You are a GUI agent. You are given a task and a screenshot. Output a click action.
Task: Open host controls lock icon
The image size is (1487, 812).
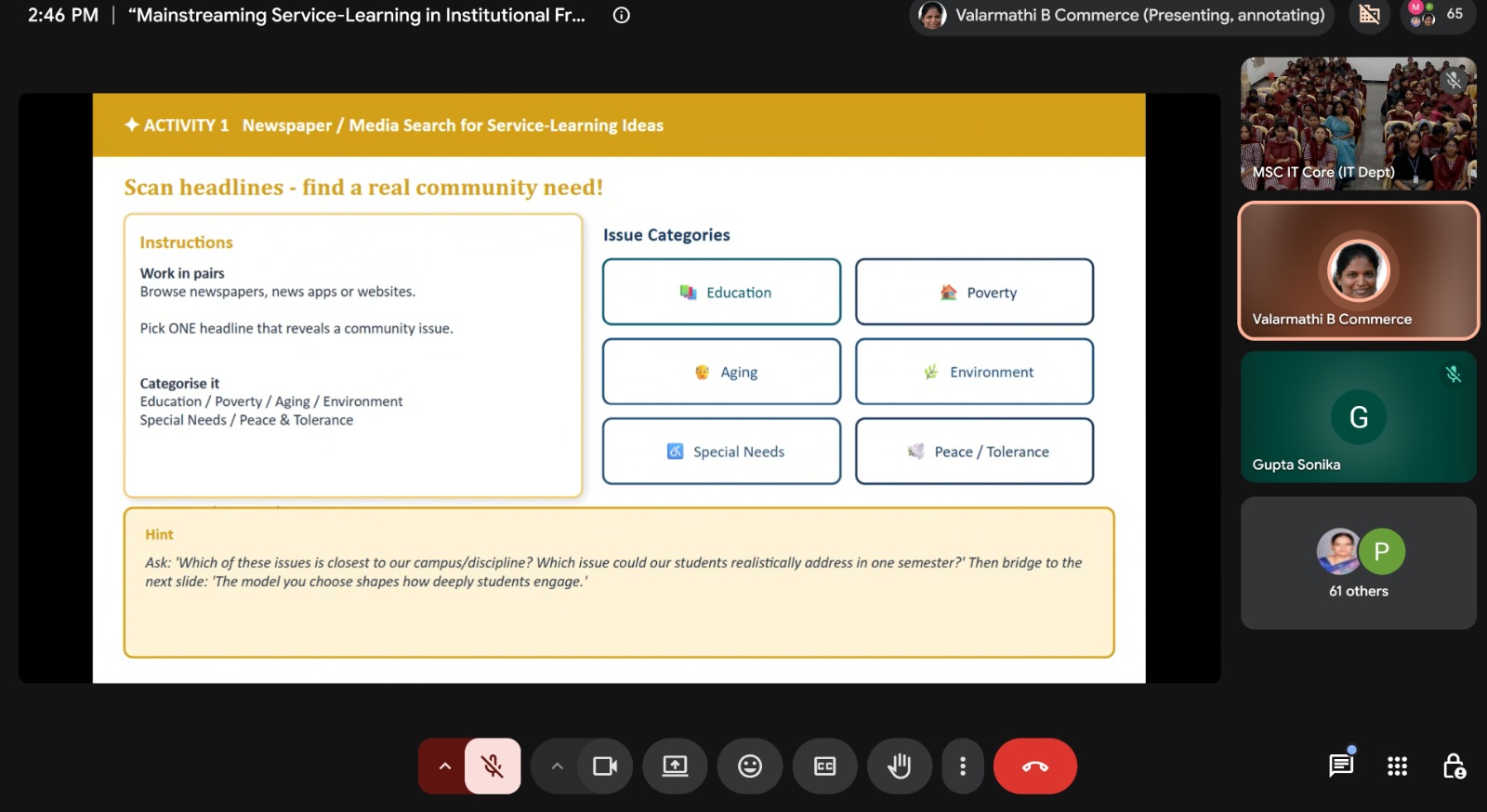(x=1454, y=766)
